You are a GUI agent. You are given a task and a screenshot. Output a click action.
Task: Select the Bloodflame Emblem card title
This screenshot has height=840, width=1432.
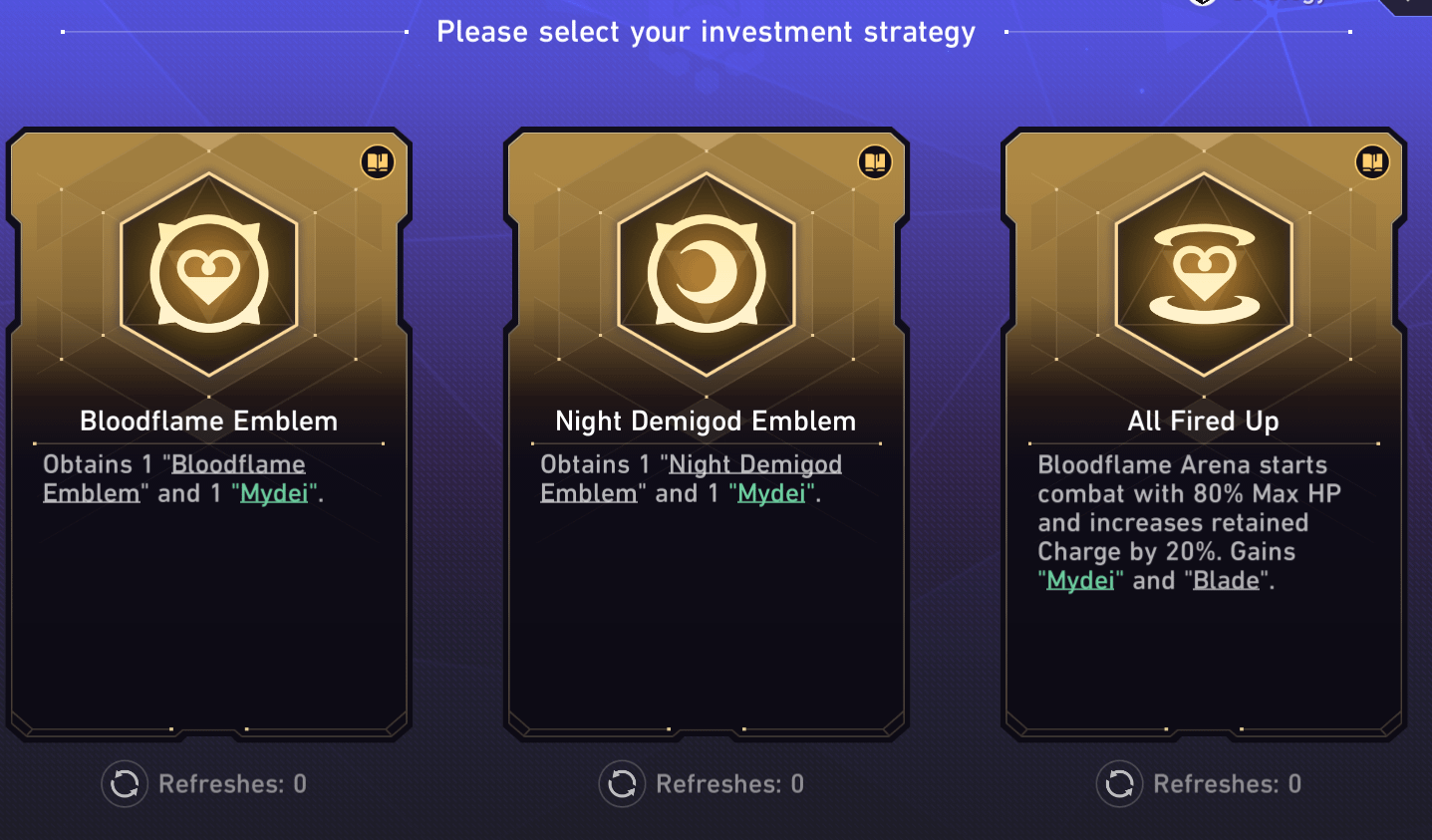coord(209,421)
